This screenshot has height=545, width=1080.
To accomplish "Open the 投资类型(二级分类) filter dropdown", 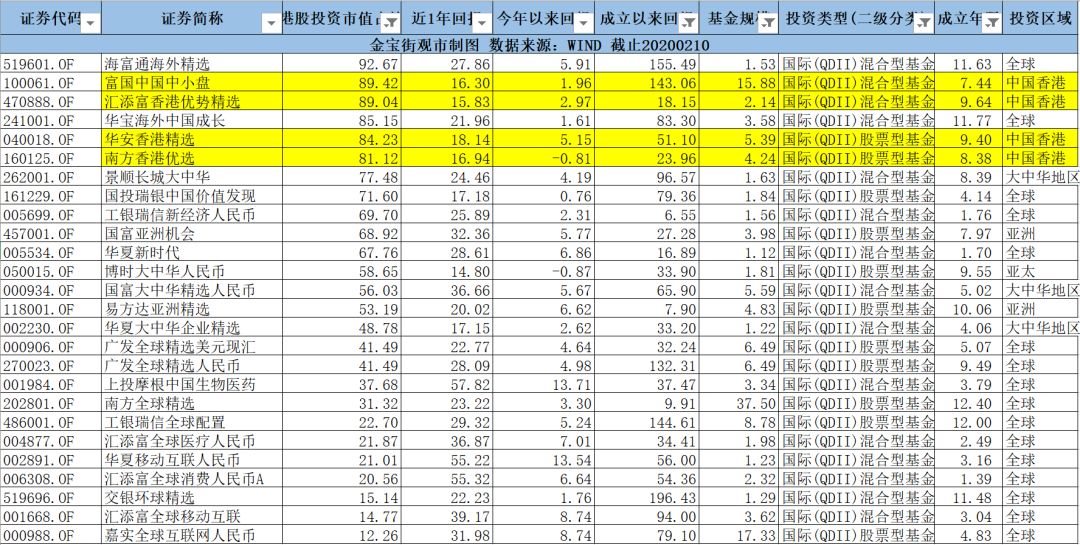I will (923, 23).
